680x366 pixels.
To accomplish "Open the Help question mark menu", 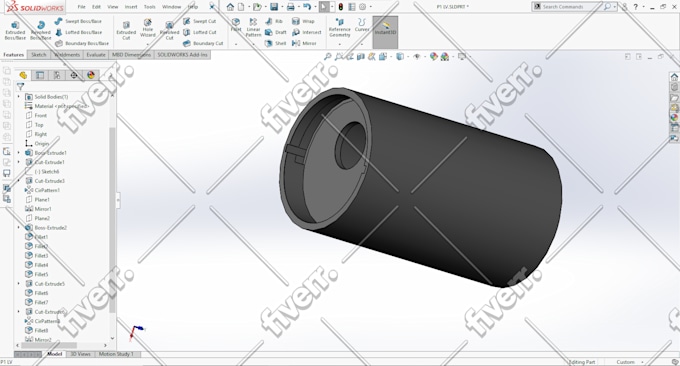I will tap(635, 7).
